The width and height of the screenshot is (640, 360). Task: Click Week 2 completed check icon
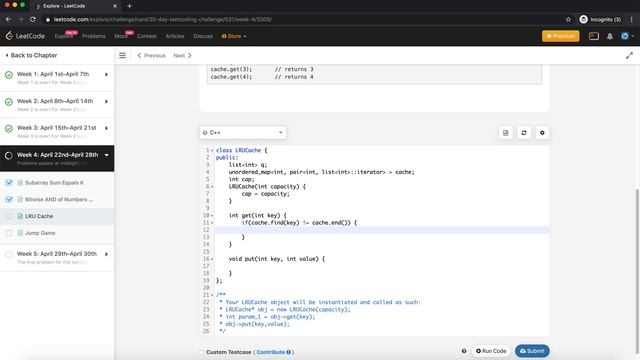coord(9,102)
